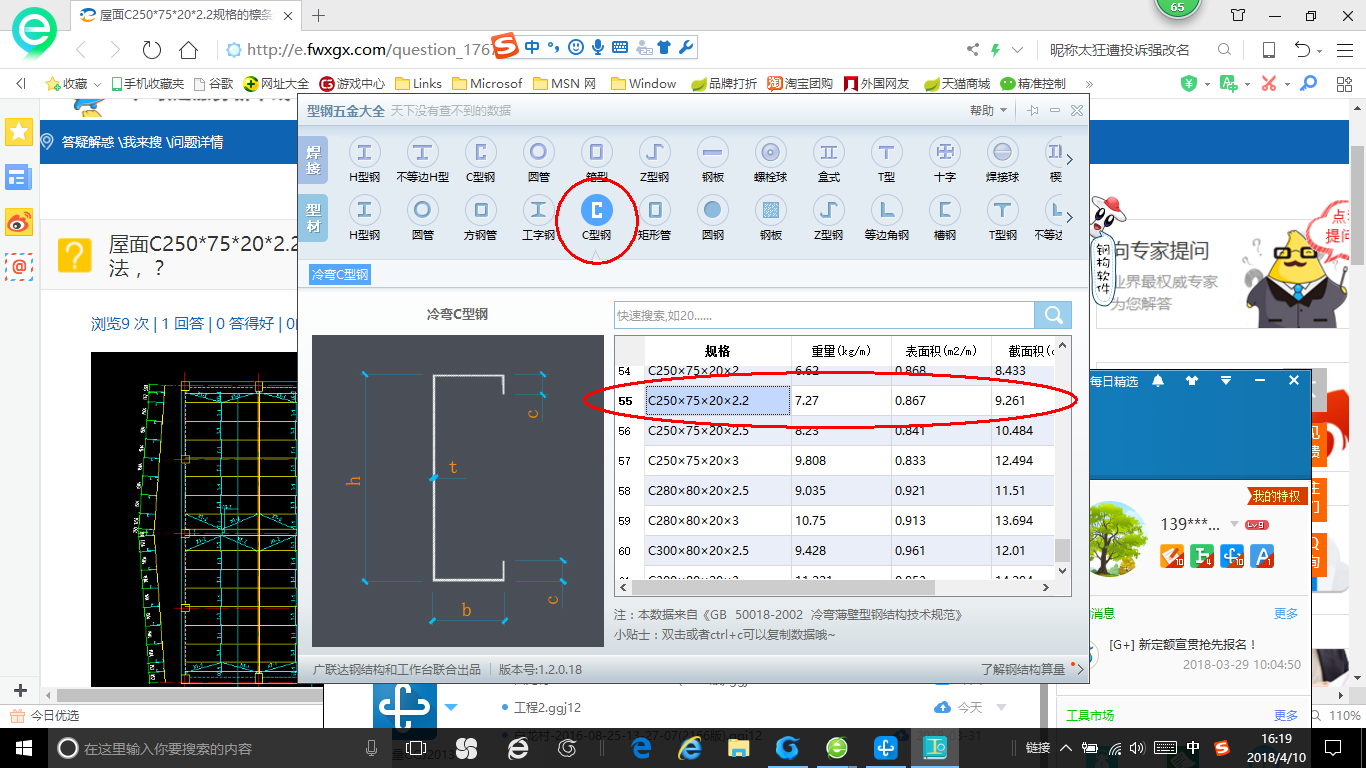Open the 天猫商城 bookmark

[x=957, y=84]
